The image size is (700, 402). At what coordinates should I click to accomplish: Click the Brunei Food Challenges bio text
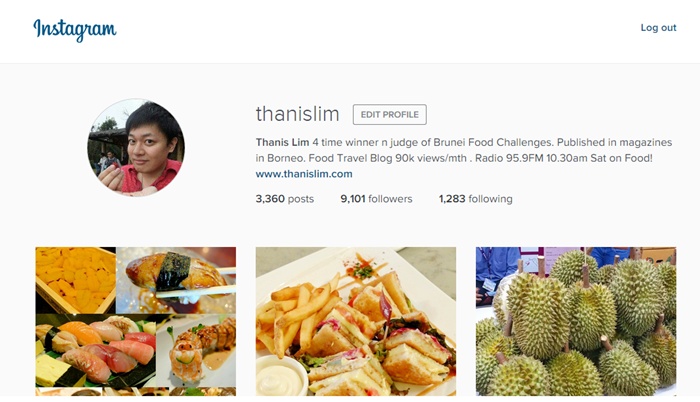[493, 142]
